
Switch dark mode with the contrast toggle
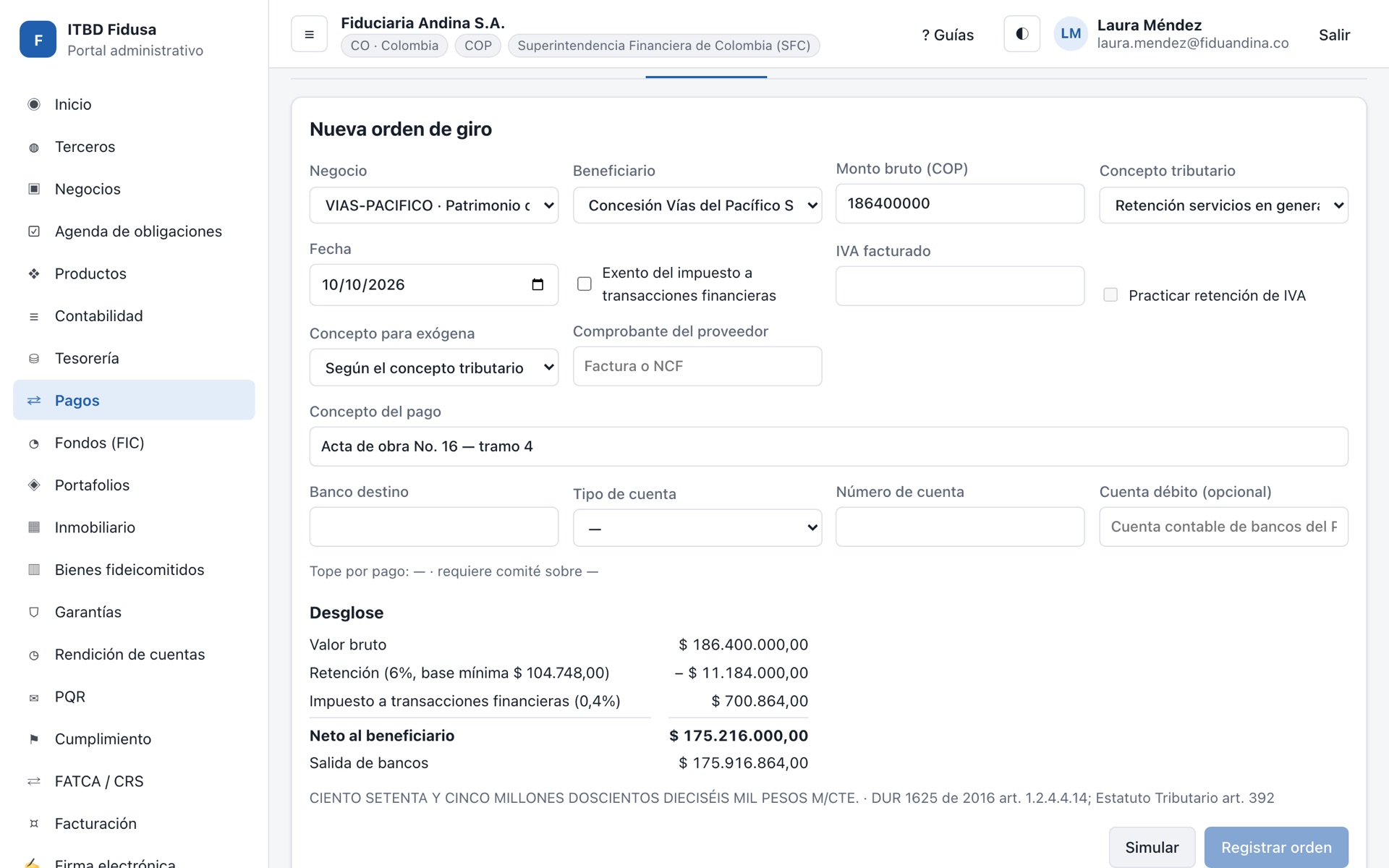click(1021, 34)
